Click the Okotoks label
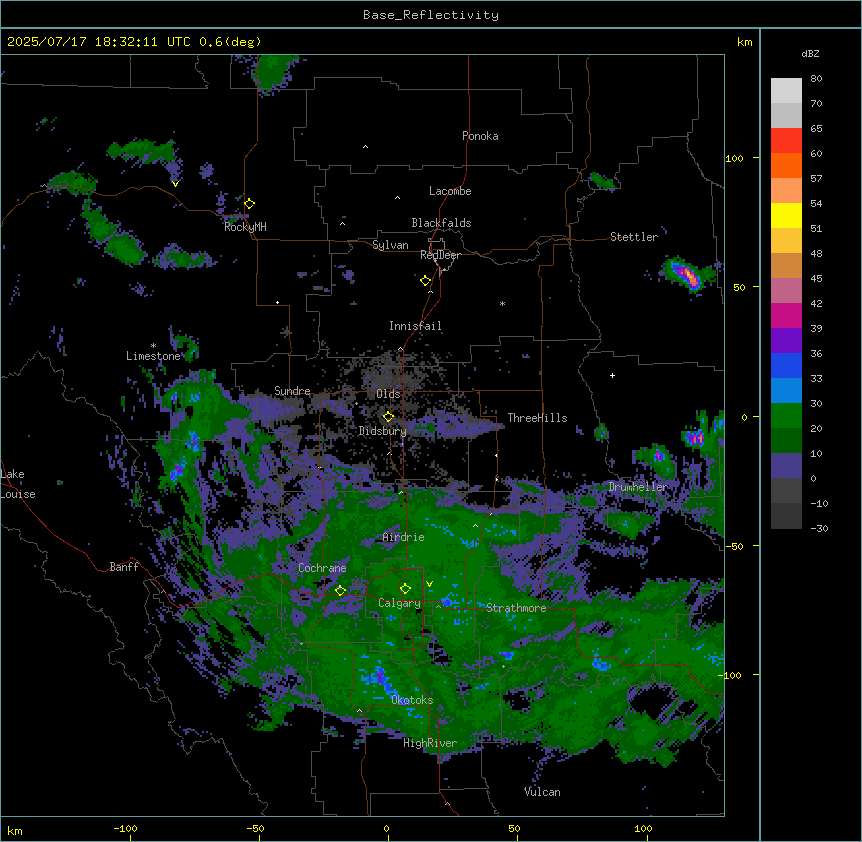The image size is (862, 842). pos(412,700)
